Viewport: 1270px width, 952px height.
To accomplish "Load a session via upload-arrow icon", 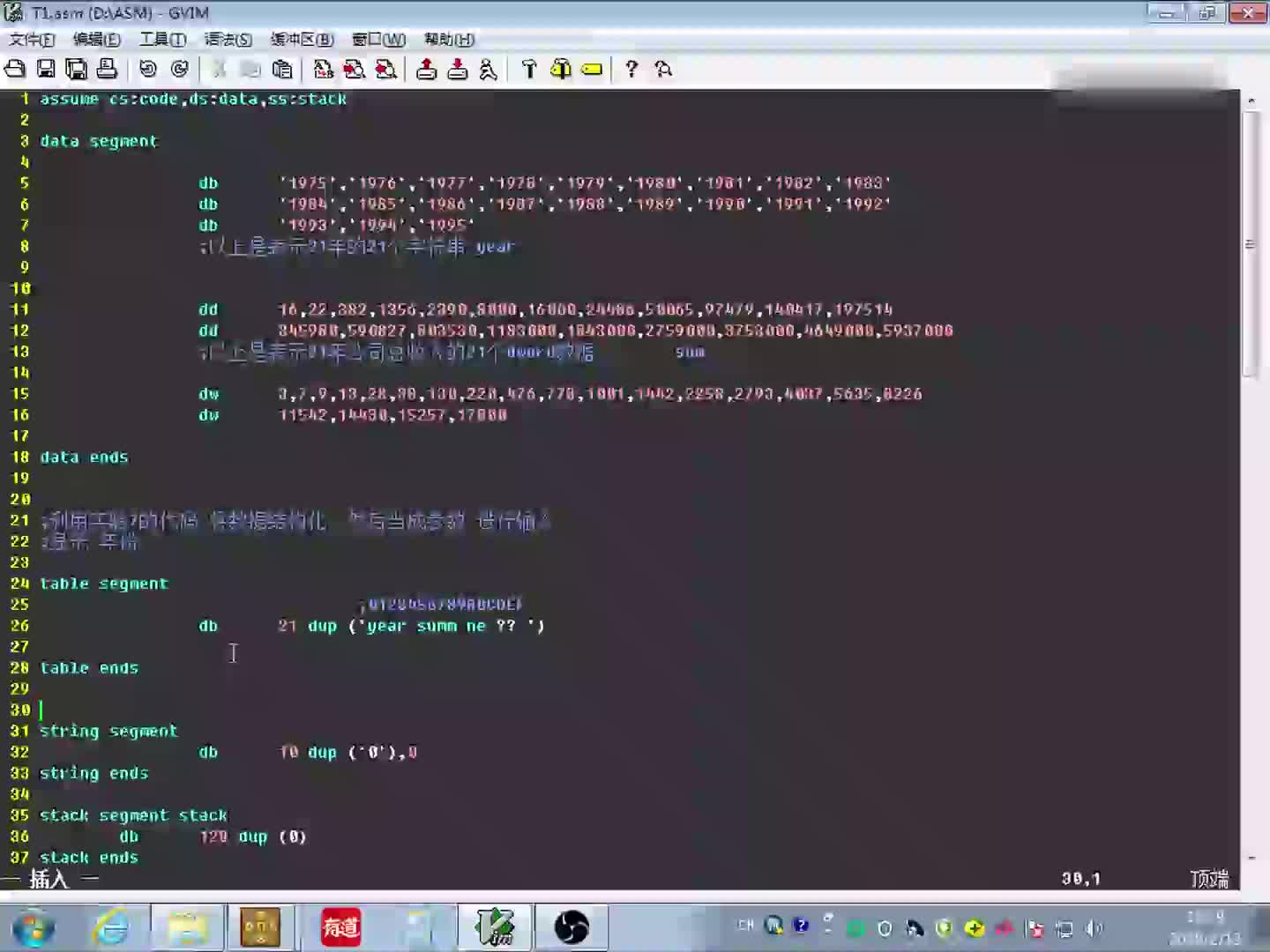I will pyautogui.click(x=426, y=69).
